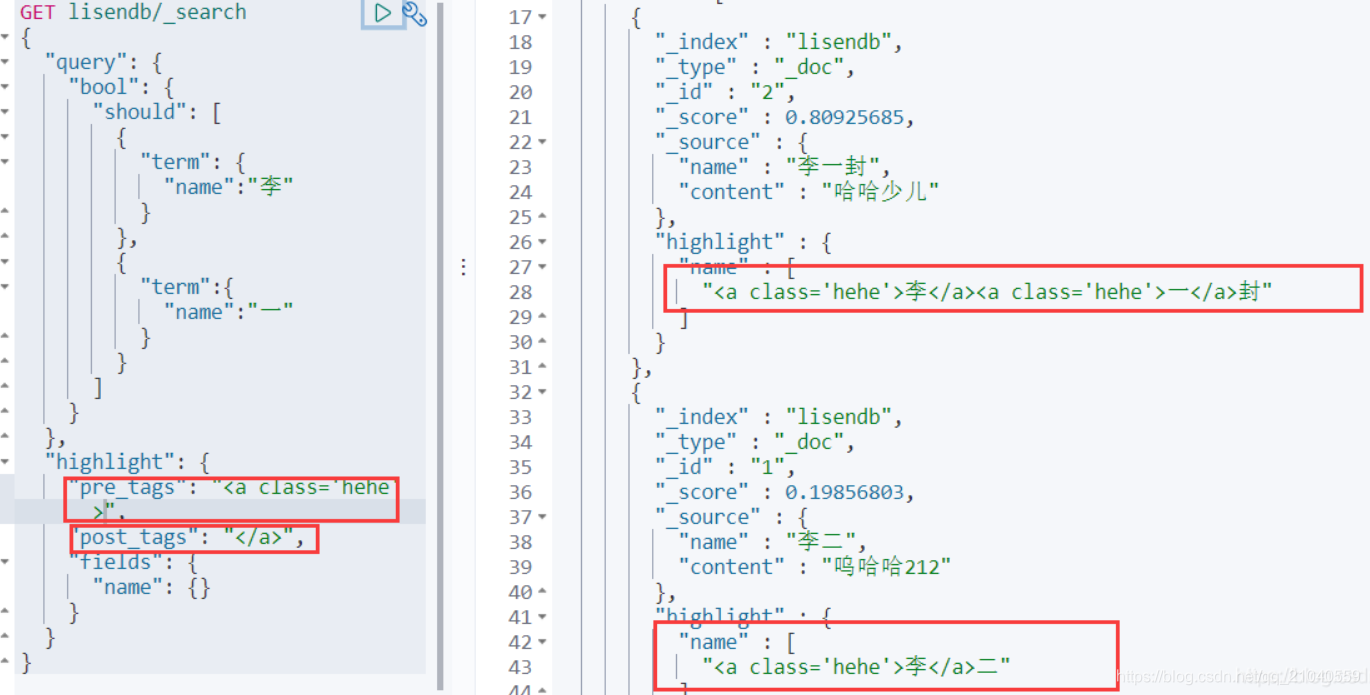Click line number 21 in the gutter

[520, 117]
